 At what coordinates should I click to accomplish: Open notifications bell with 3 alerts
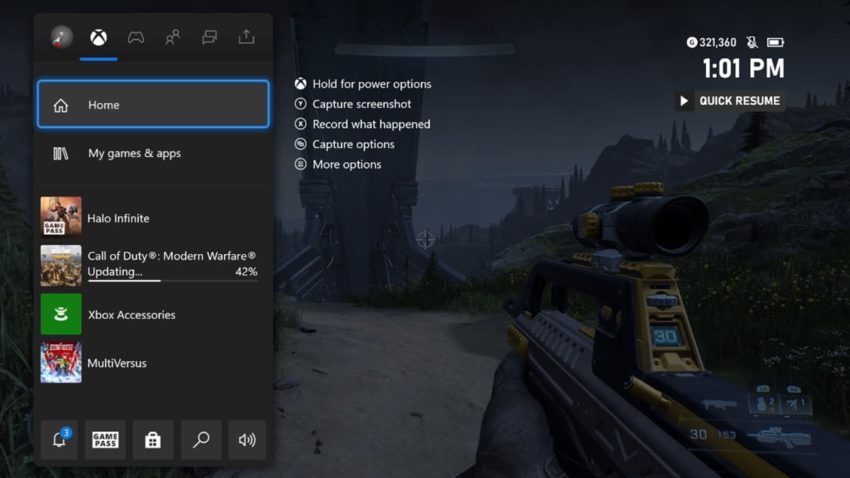[60, 440]
